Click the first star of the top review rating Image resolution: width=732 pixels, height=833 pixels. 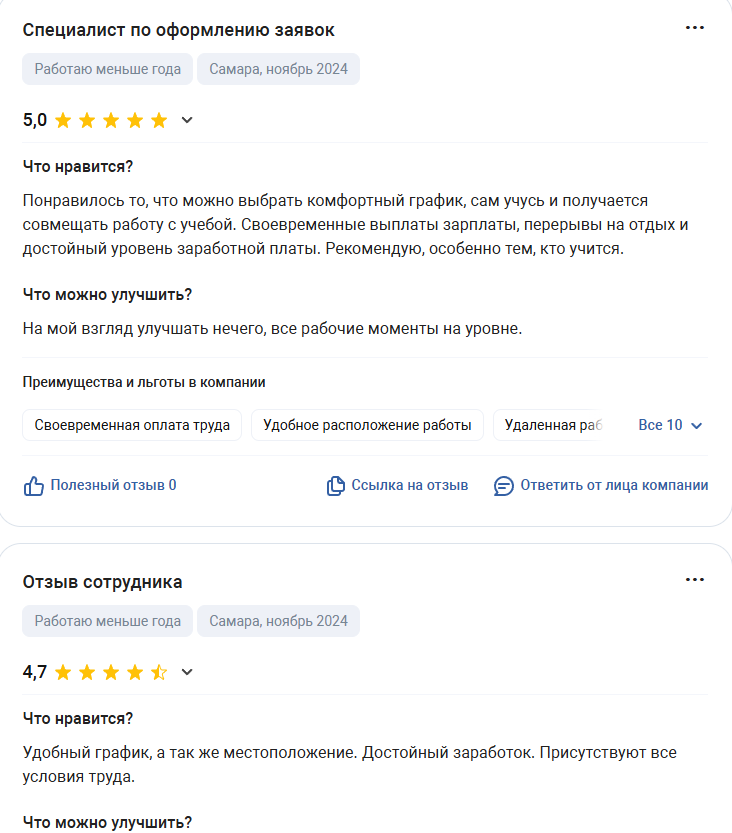pos(63,120)
